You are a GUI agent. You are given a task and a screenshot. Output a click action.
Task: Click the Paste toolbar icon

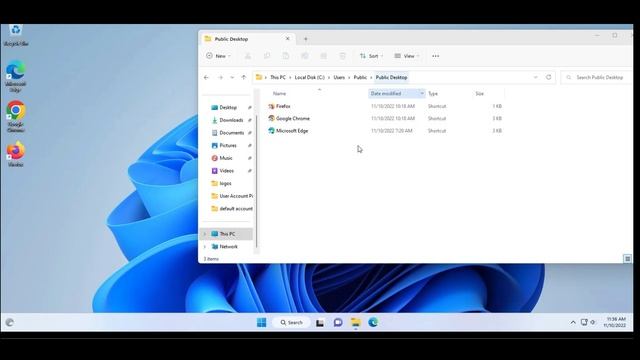click(286, 56)
